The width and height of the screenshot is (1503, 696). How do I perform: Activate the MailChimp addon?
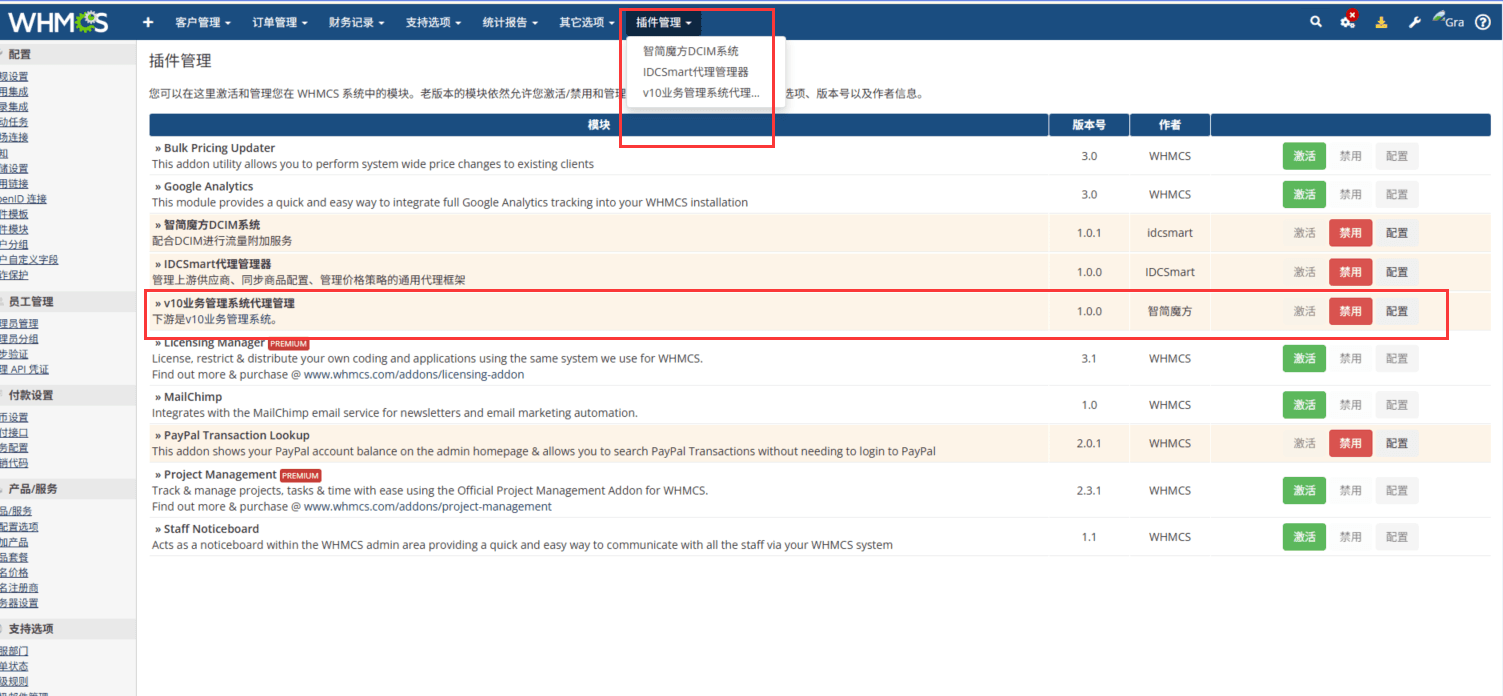1304,404
